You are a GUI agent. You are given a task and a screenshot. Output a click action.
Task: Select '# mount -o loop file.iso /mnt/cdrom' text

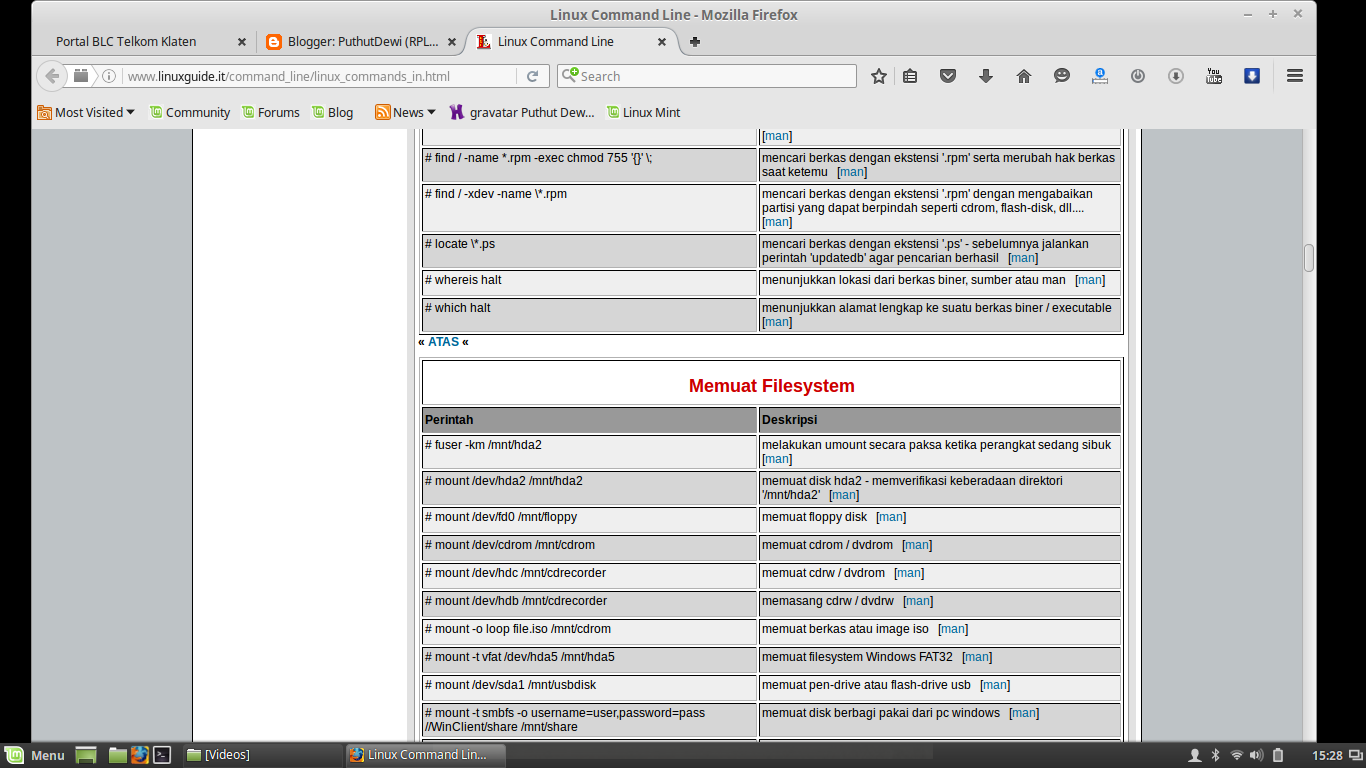tap(518, 629)
